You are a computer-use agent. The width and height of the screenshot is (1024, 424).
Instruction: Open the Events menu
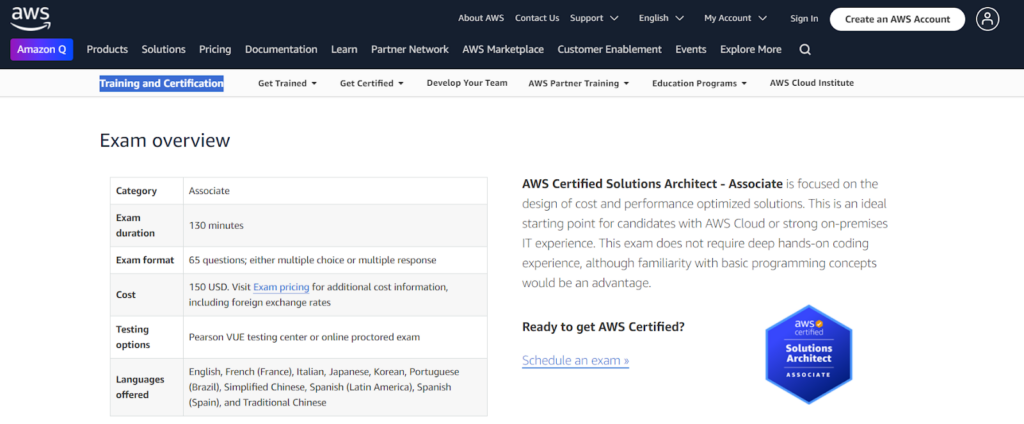(x=690, y=50)
